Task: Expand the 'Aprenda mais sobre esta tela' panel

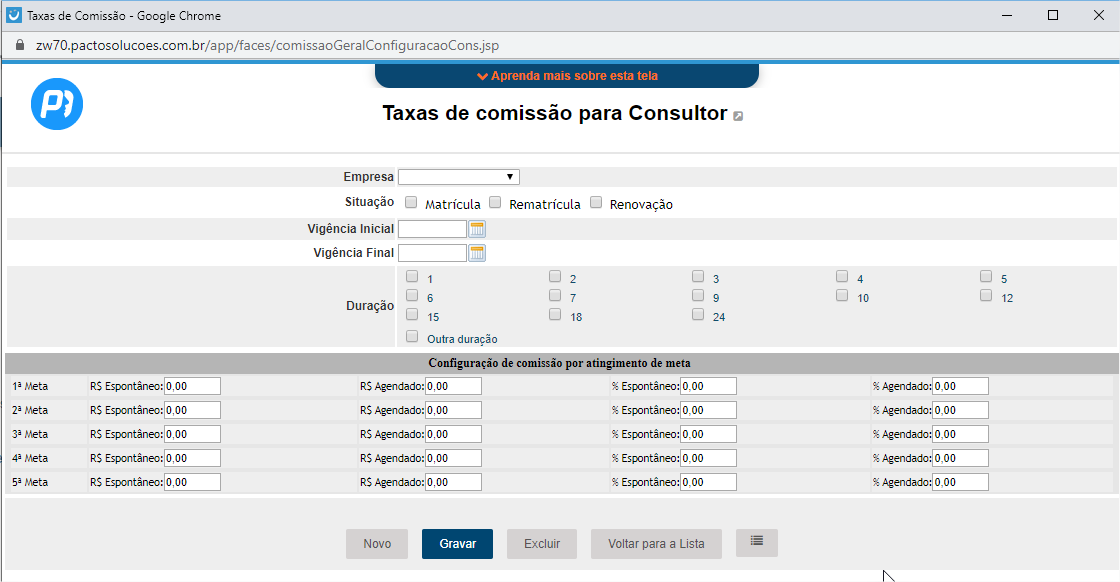Action: tap(567, 76)
